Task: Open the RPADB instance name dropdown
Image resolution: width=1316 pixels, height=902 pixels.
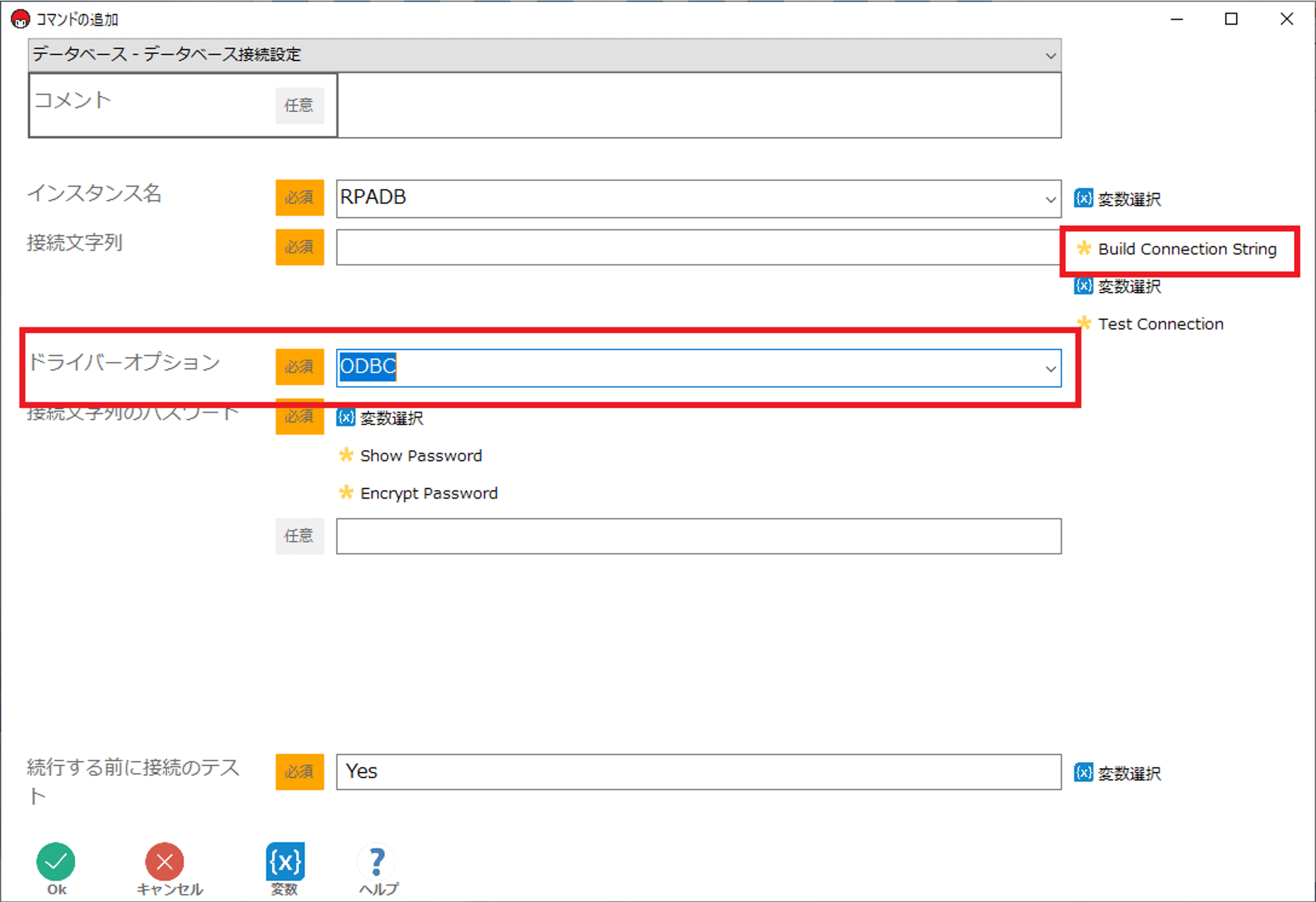Action: click(1051, 199)
